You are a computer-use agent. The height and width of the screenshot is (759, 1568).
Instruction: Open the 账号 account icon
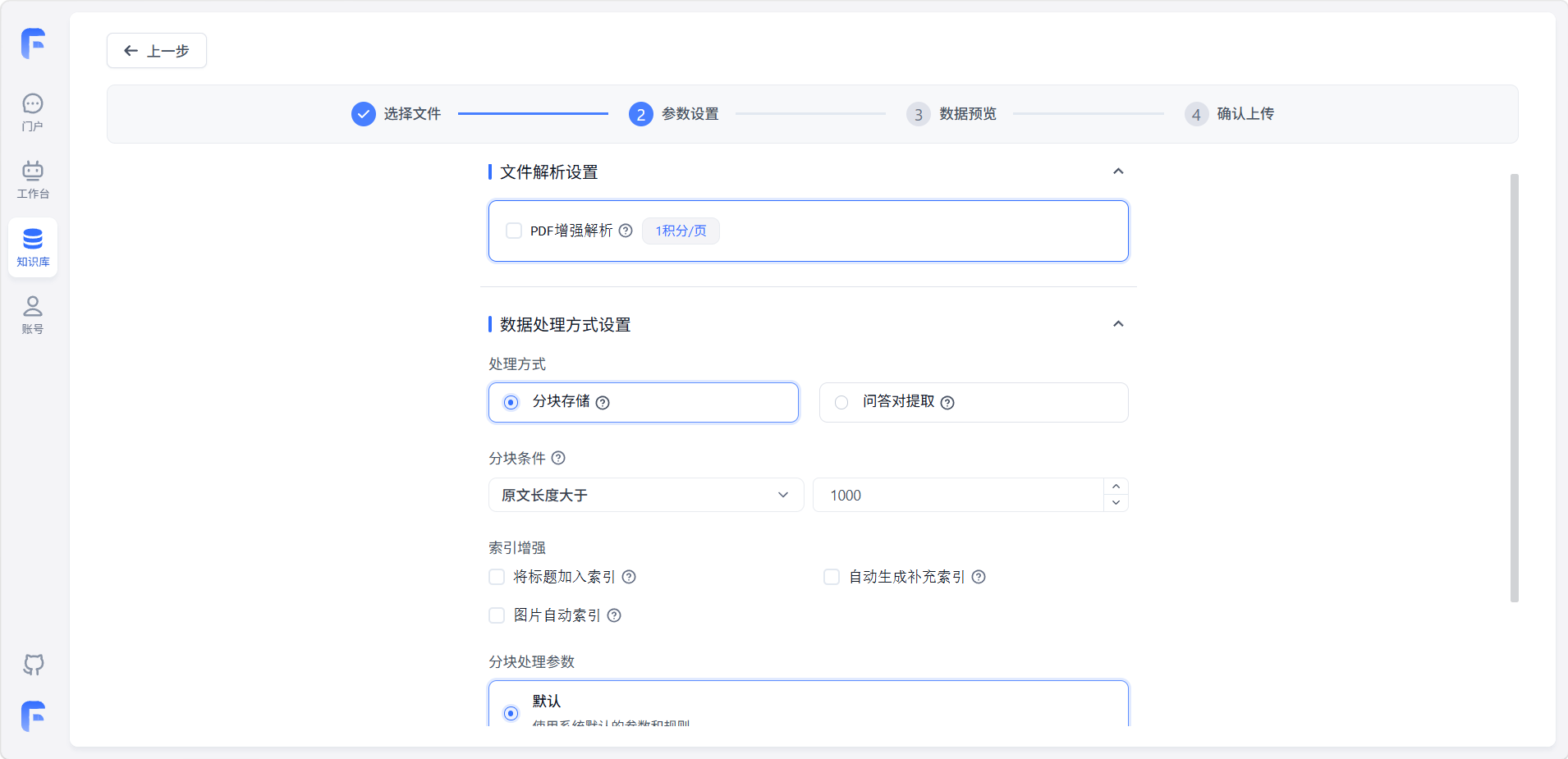[33, 314]
